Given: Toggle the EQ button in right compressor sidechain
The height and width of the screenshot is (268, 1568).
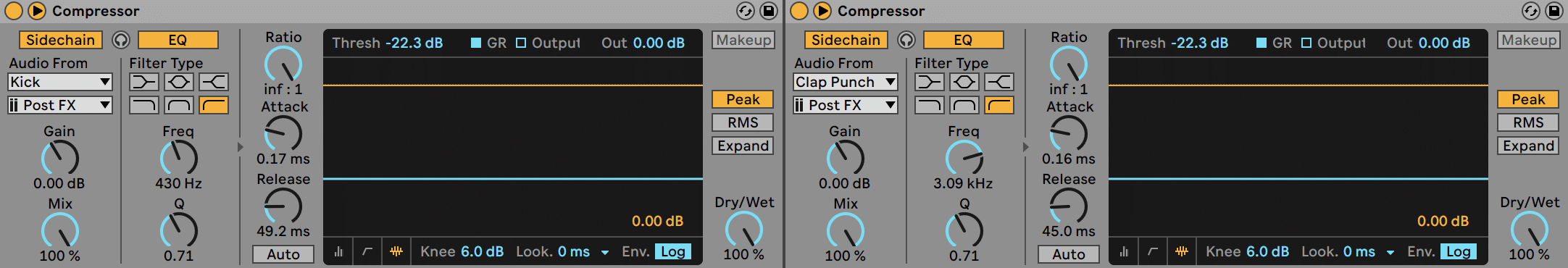Looking at the screenshot, I should [963, 40].
